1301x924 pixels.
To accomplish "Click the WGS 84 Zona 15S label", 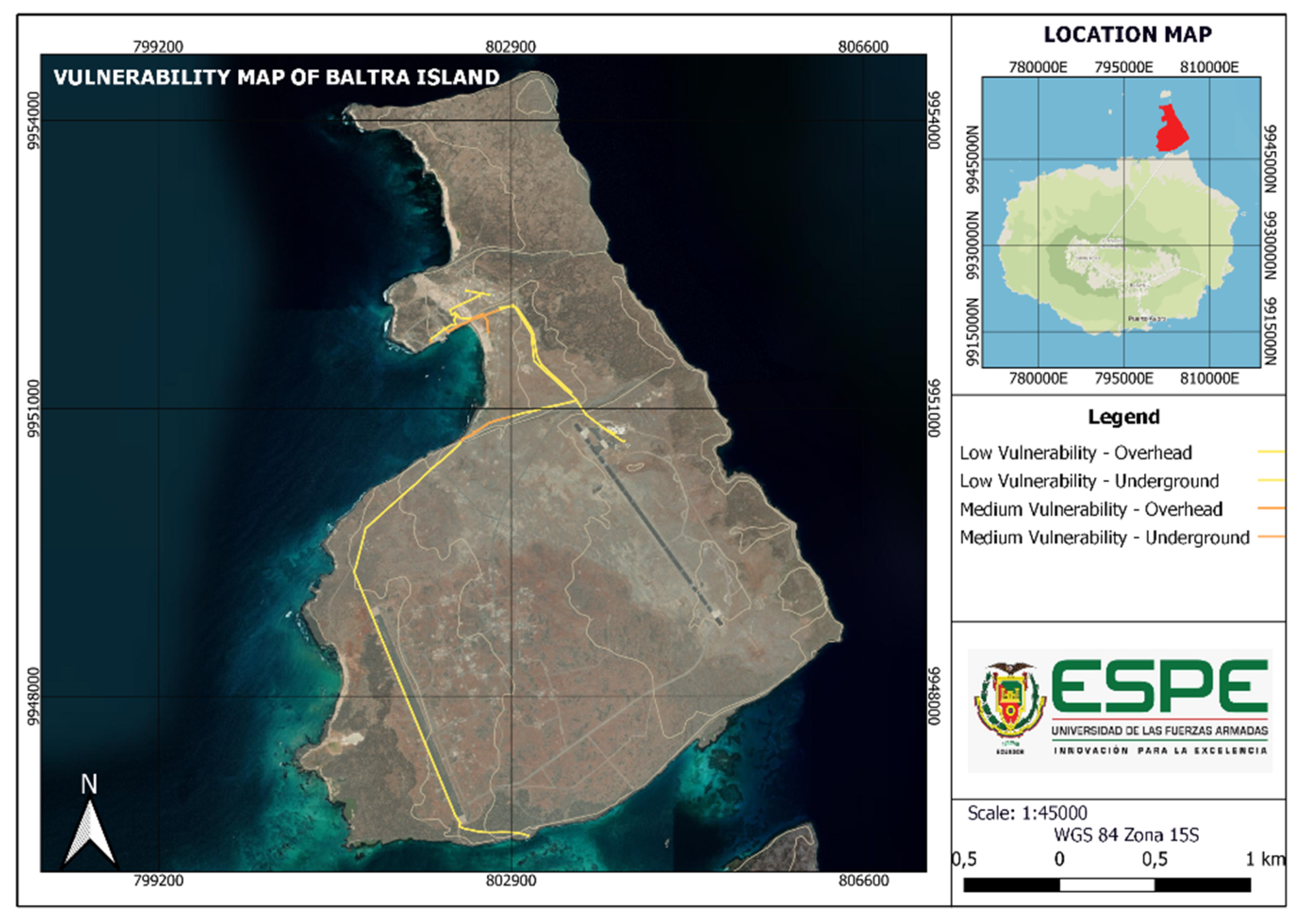I will [x=1126, y=835].
